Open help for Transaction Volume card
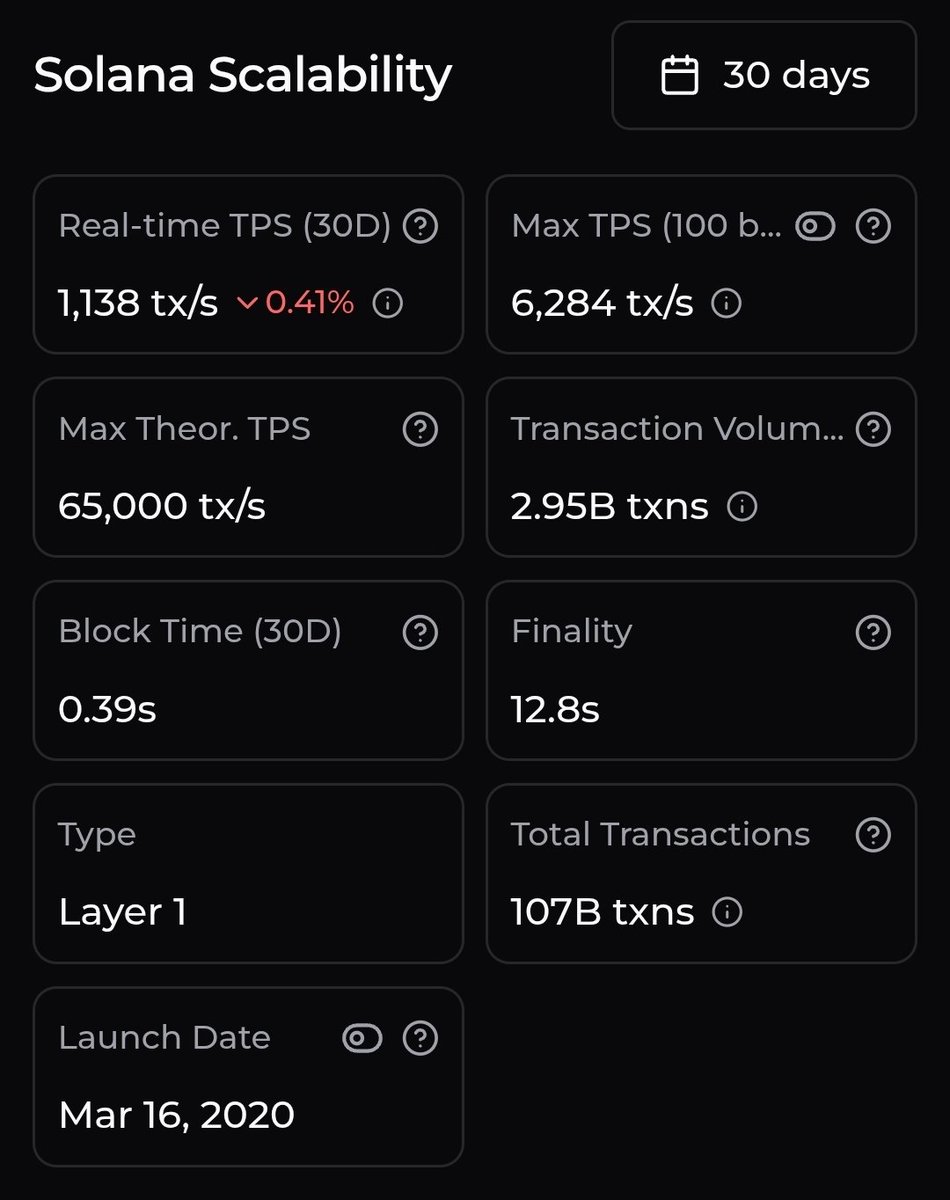 [874, 430]
